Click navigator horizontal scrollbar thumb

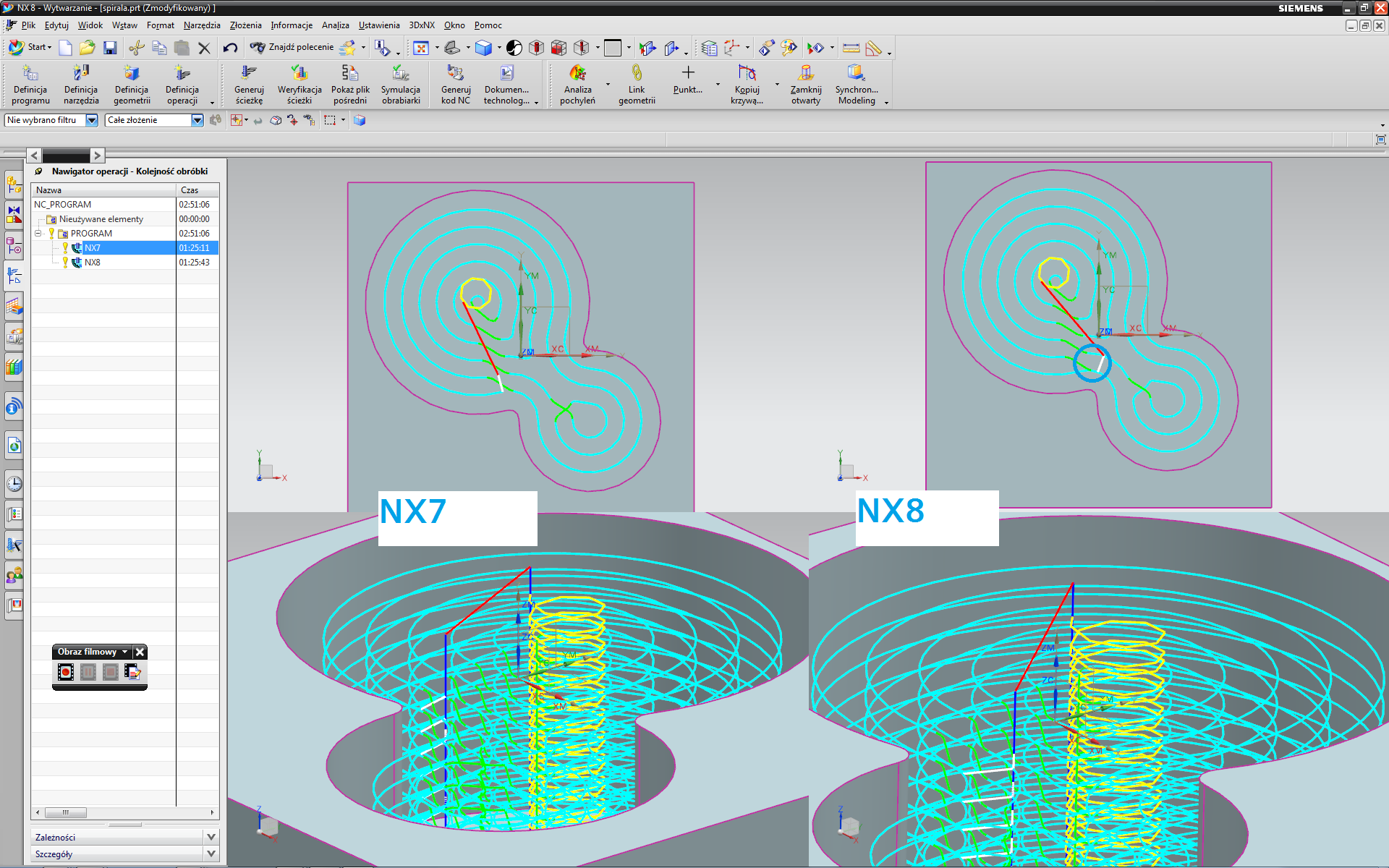tap(65, 812)
